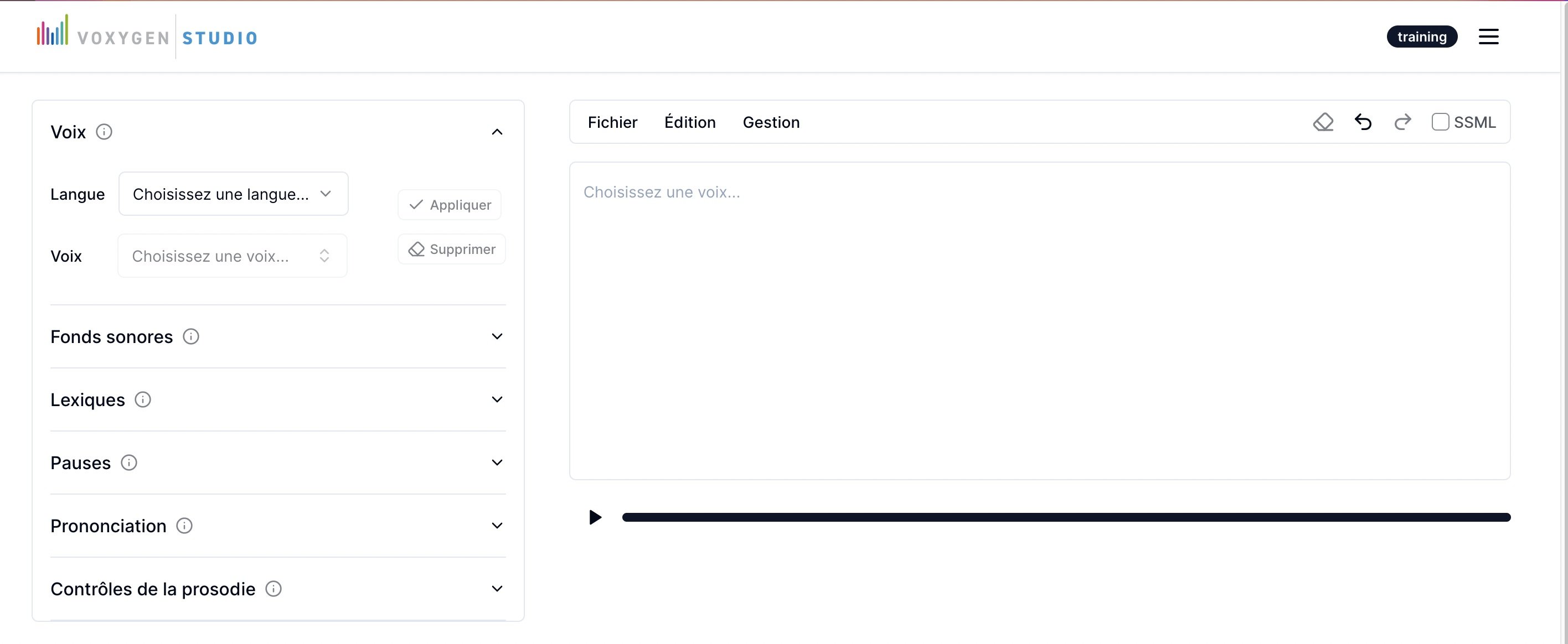Enable the SSML checkbox
This screenshot has width=1568, height=644.
1440,122
